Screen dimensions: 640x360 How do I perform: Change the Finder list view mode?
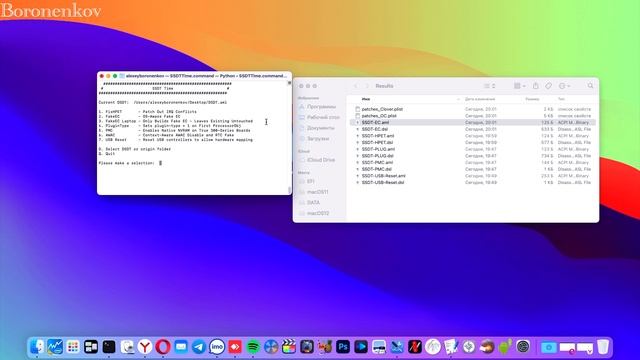489,86
